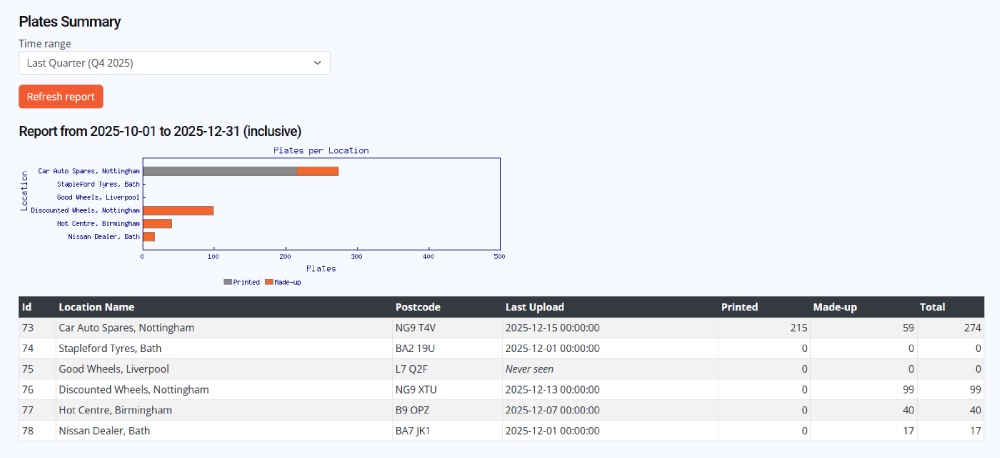1000x458 pixels.
Task: Click postcode BA7 JK1
Action: 413,431
